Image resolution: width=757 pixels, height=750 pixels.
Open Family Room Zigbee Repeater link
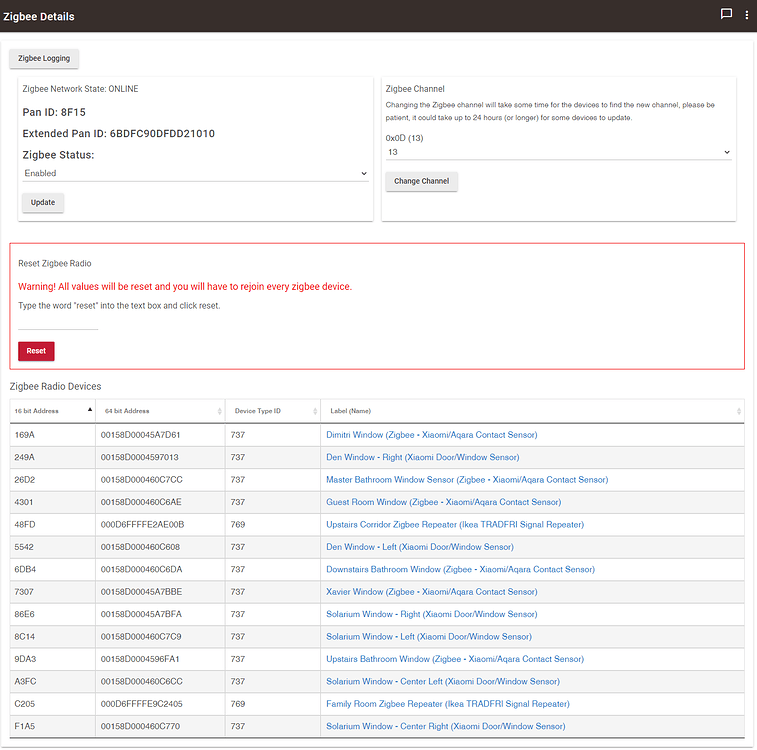coord(448,704)
